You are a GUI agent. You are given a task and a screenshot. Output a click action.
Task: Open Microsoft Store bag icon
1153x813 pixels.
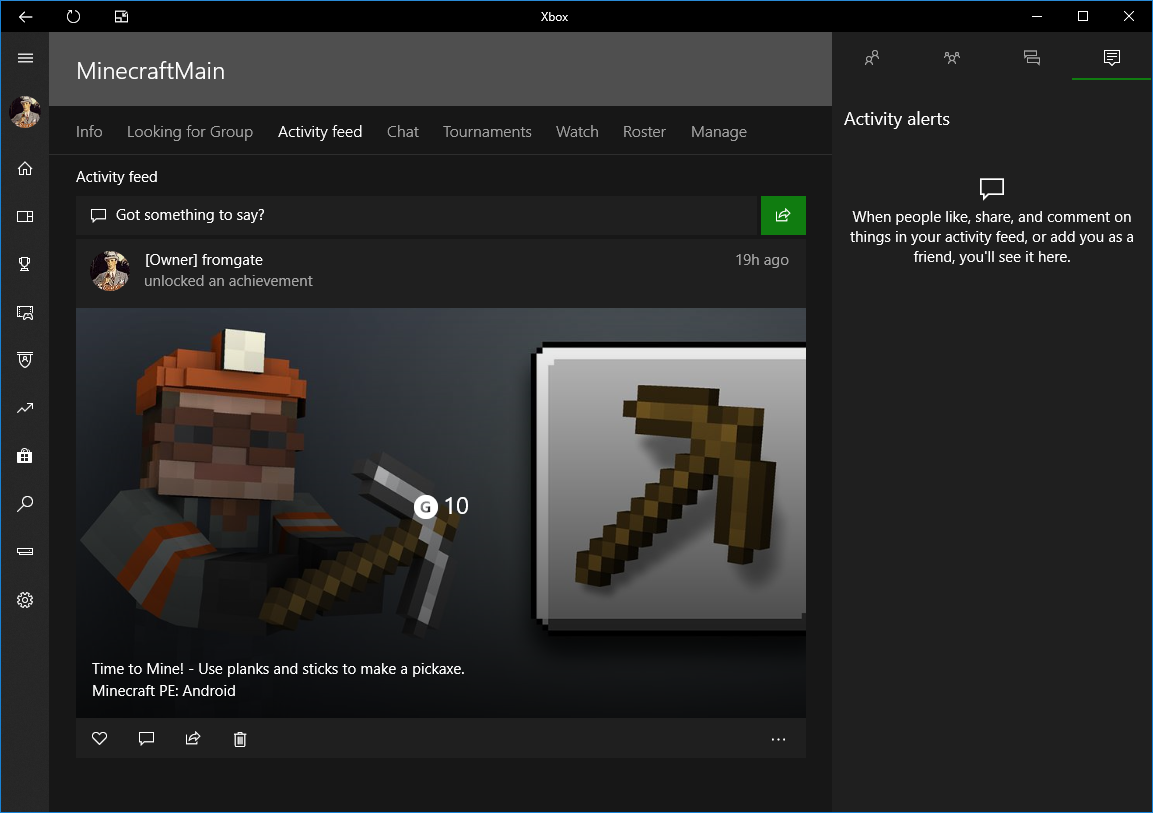coord(25,456)
